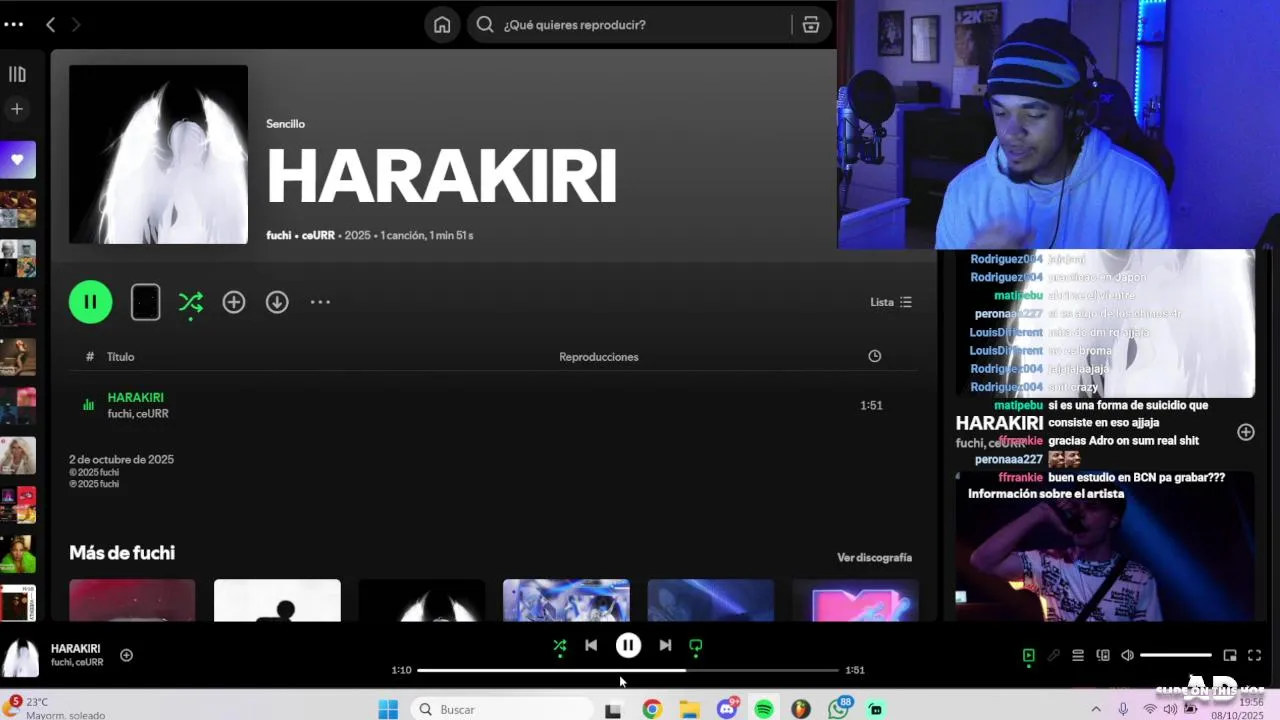1280x720 pixels.
Task: Open File Explorer from the taskbar
Action: click(689, 710)
